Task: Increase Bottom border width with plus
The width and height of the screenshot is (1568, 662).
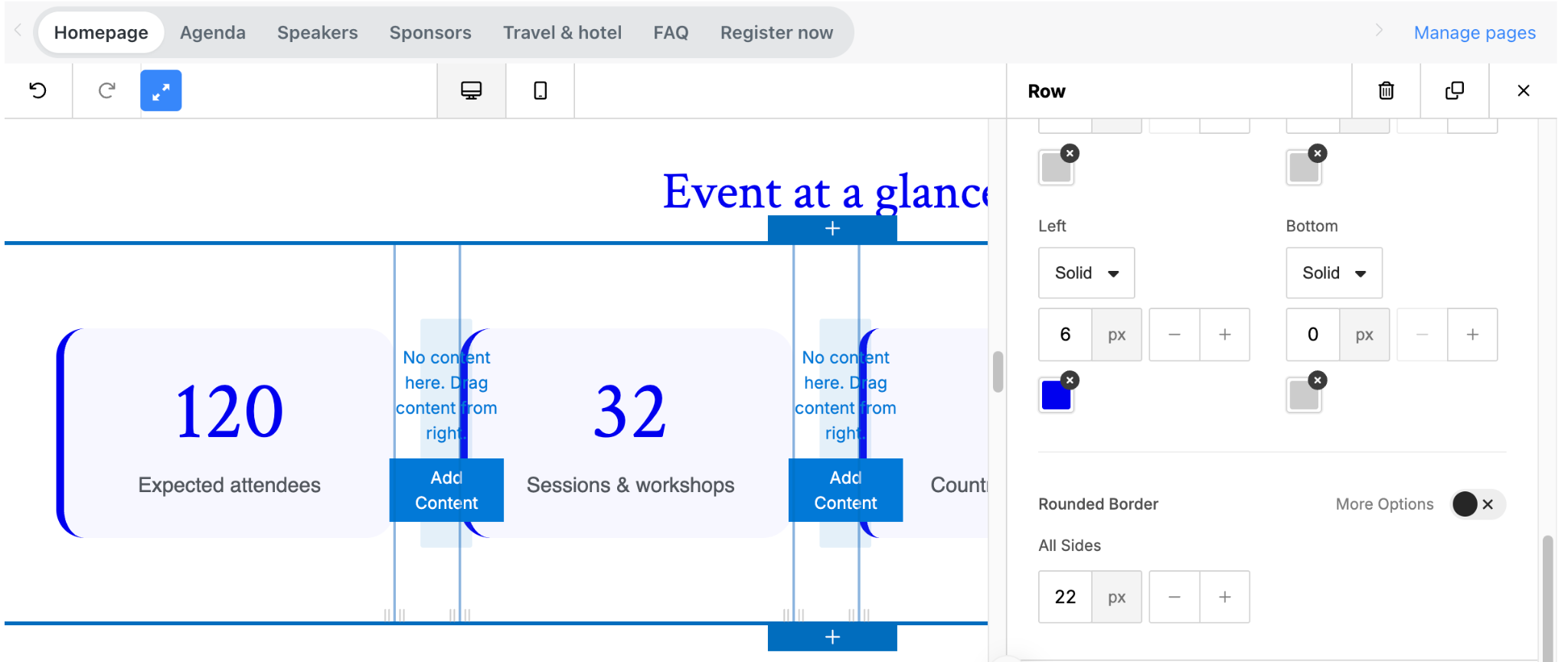Action: tap(1472, 334)
